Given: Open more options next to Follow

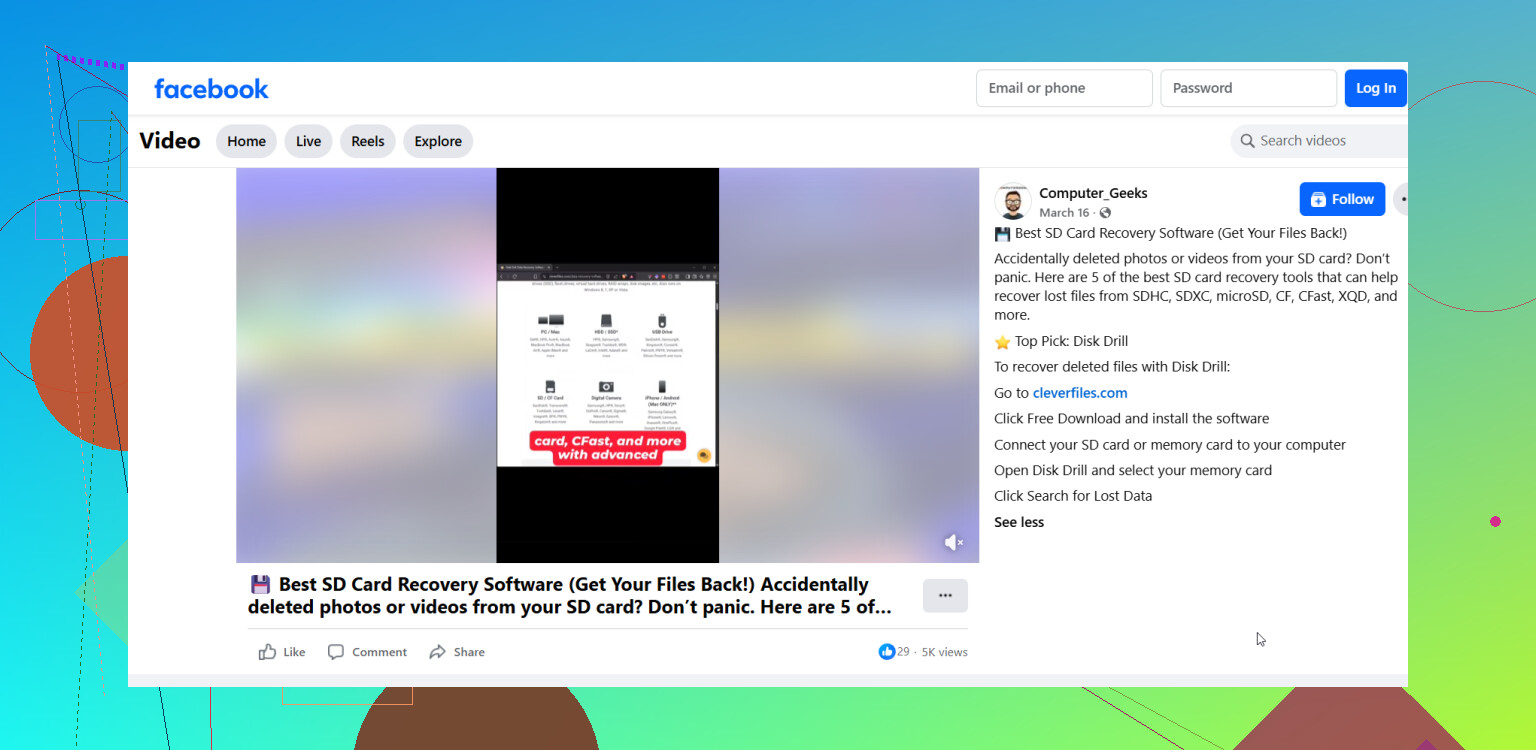Looking at the screenshot, I should (1401, 199).
